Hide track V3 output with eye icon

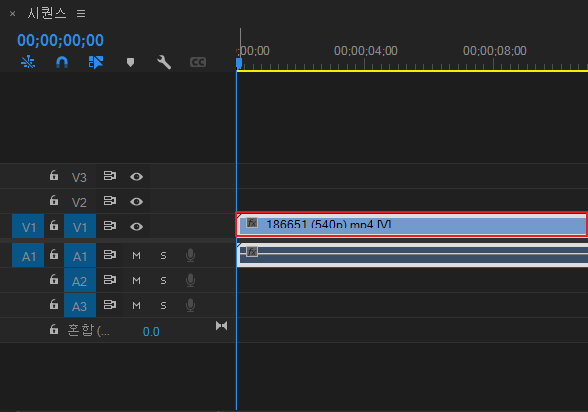[x=136, y=177]
